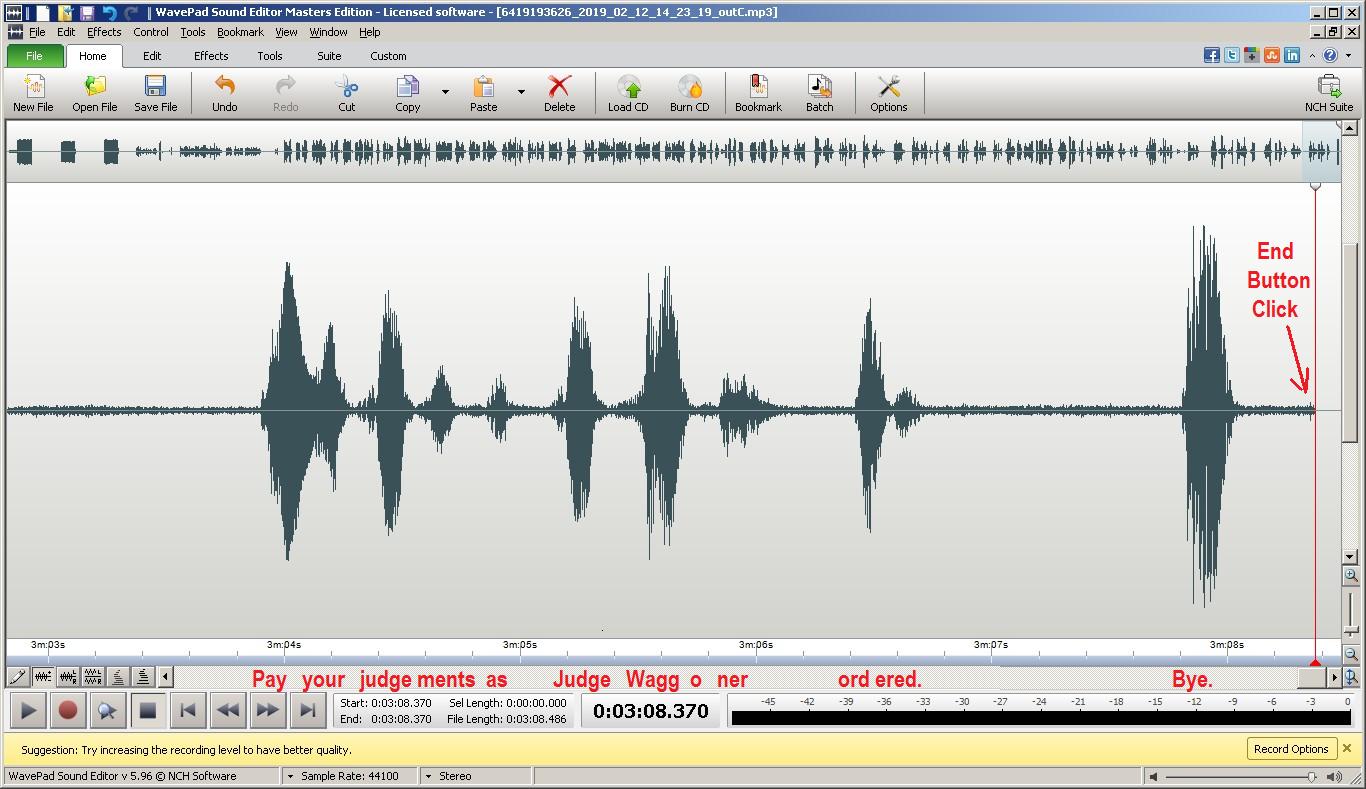
Task: Open the Bookmark menu
Action: (x=240, y=32)
